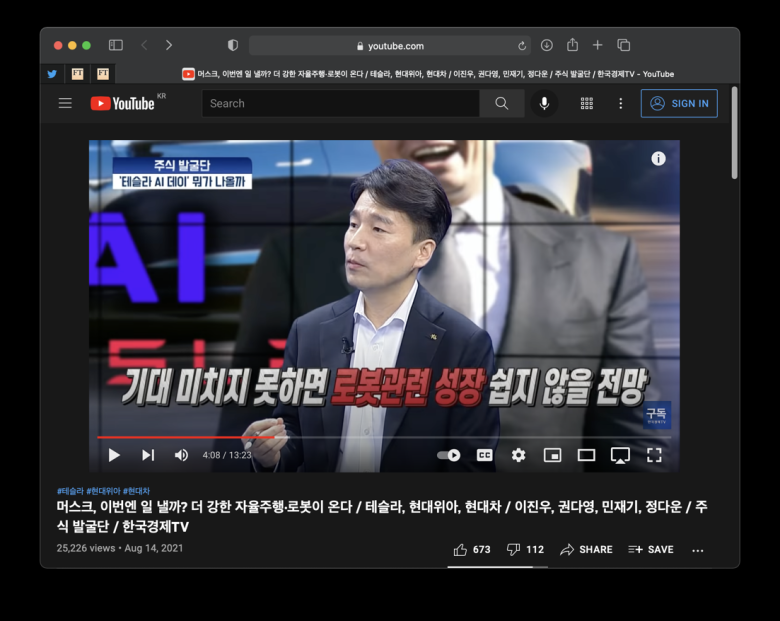Open the privacy report shield icon
This screenshot has height=621, width=780.
[233, 45]
